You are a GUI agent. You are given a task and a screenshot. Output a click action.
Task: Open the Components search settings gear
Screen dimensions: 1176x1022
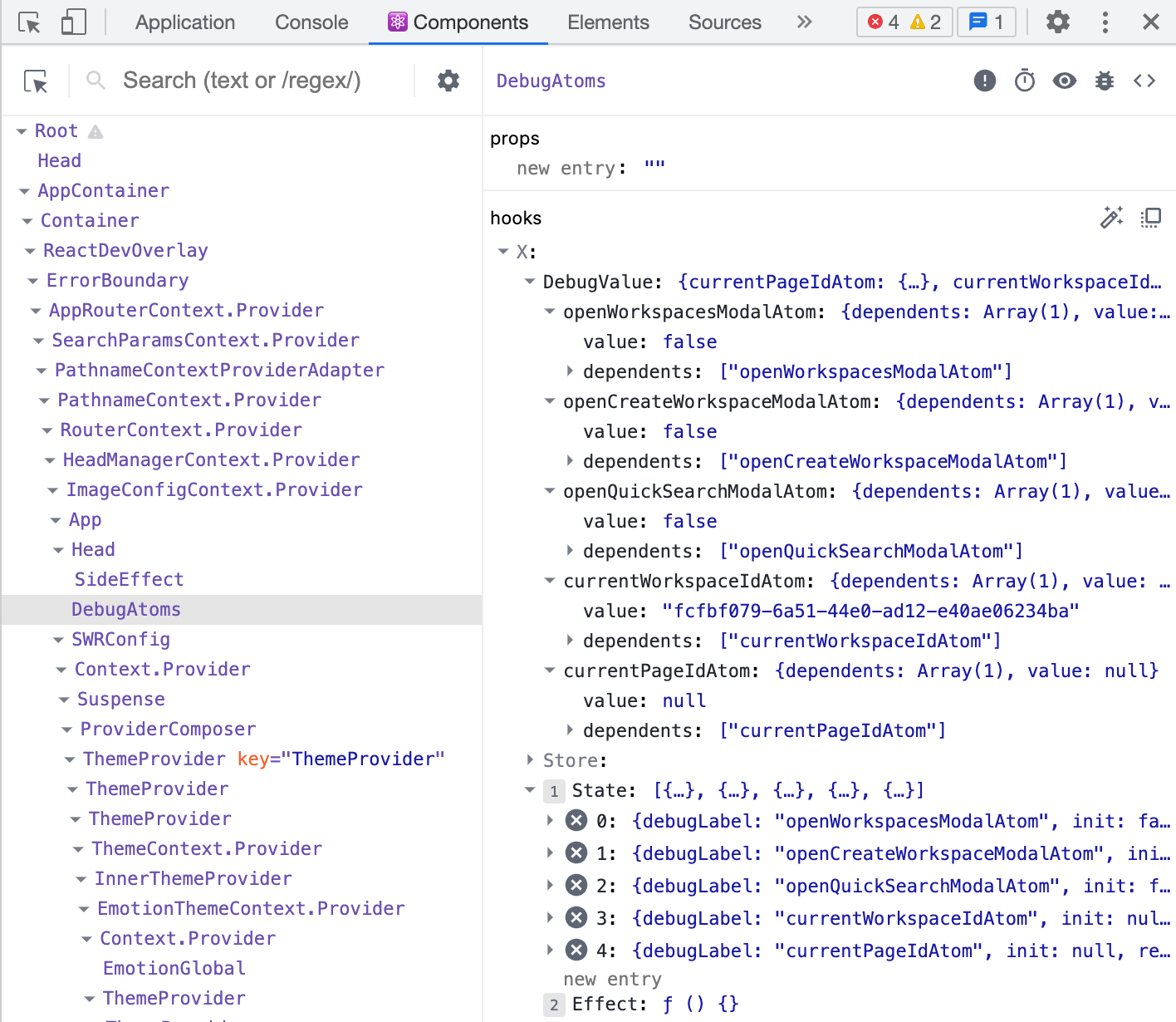448,81
